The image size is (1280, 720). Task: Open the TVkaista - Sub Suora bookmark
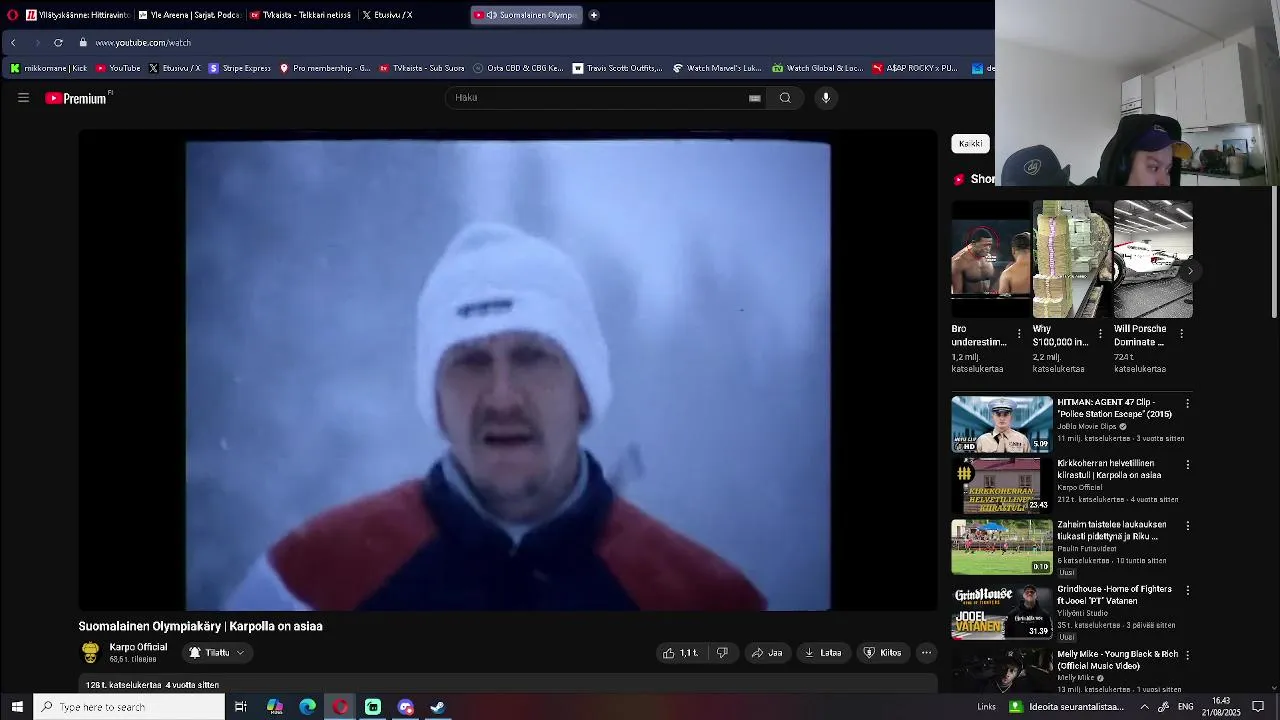422,68
